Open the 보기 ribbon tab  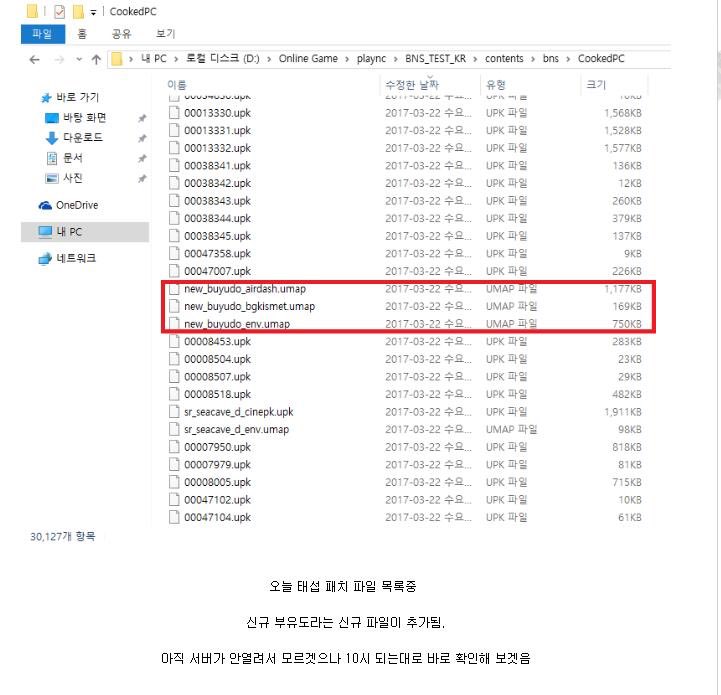click(166, 34)
